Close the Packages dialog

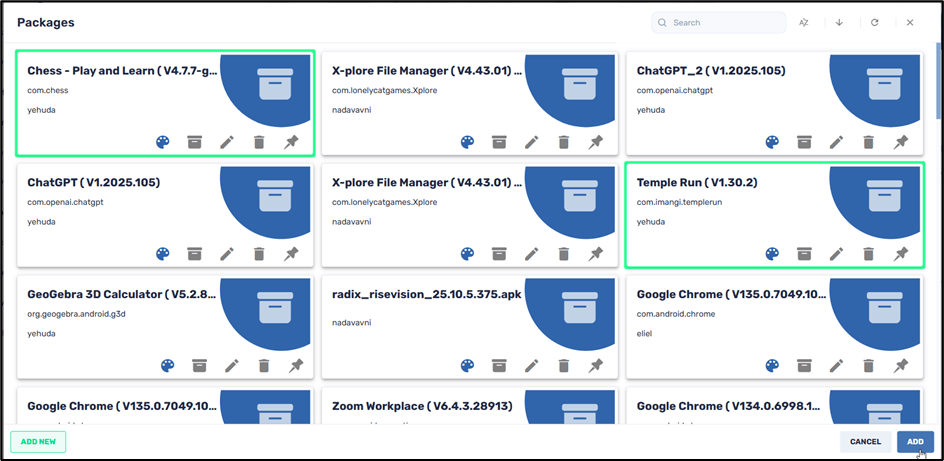pyautogui.click(x=910, y=22)
